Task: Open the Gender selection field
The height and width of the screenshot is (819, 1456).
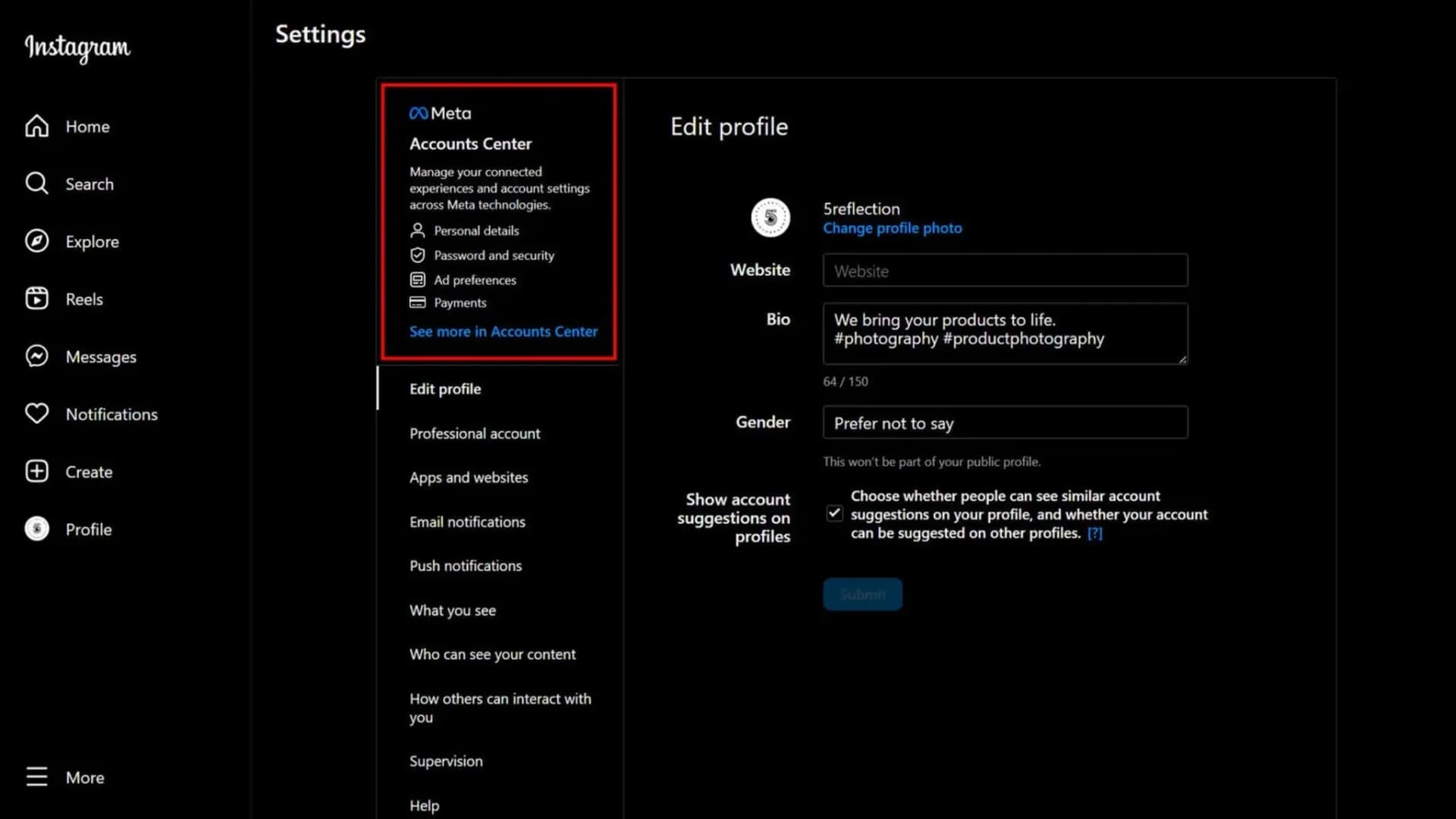Action: pyautogui.click(x=1005, y=422)
